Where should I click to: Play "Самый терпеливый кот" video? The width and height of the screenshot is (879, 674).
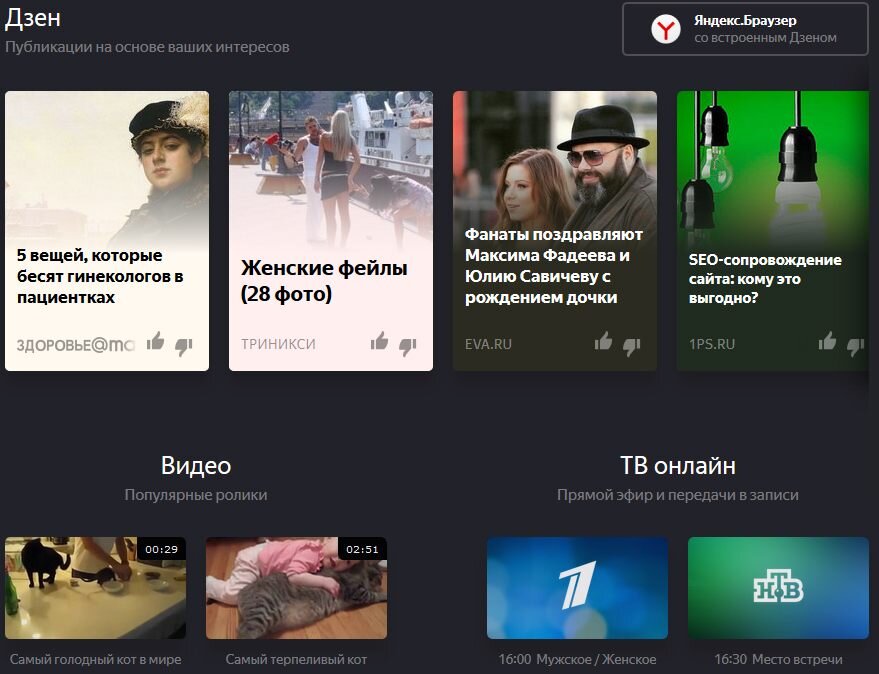(x=297, y=588)
